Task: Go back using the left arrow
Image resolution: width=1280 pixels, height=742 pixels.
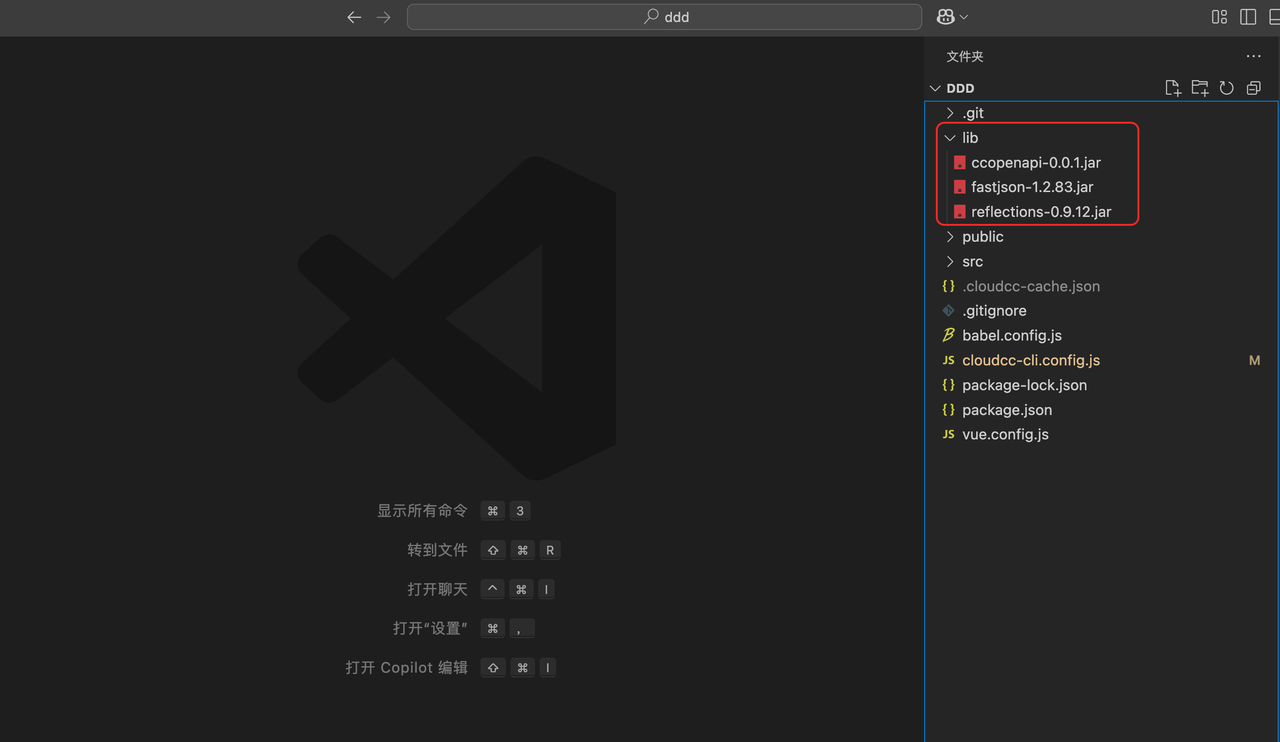Action: tap(354, 17)
